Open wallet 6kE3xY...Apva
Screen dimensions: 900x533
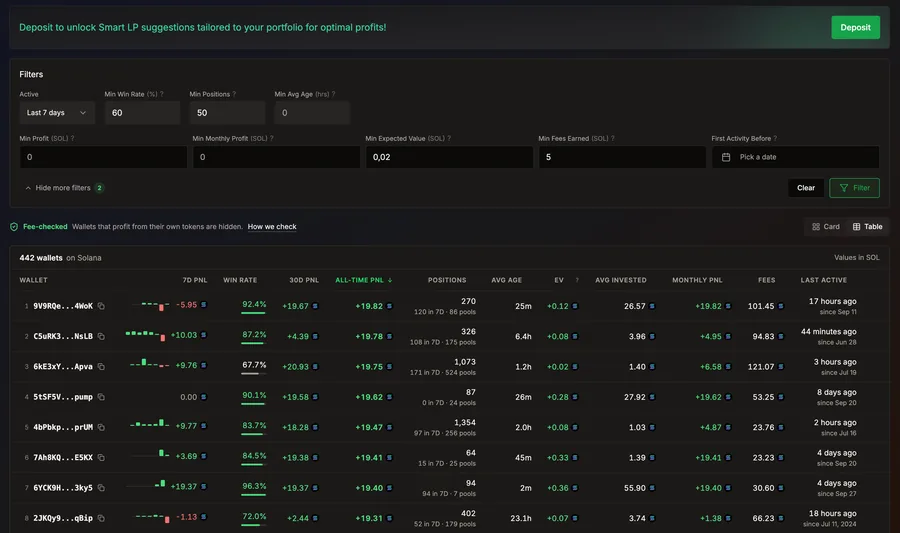(63, 367)
